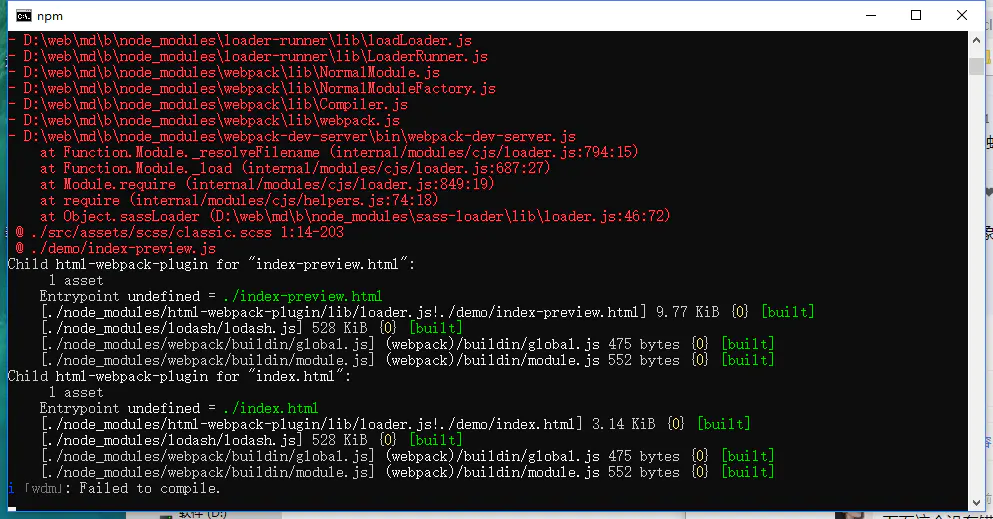Click the './src/assets/scss/classic.scss' line
This screenshot has height=519, width=993.
point(179,232)
